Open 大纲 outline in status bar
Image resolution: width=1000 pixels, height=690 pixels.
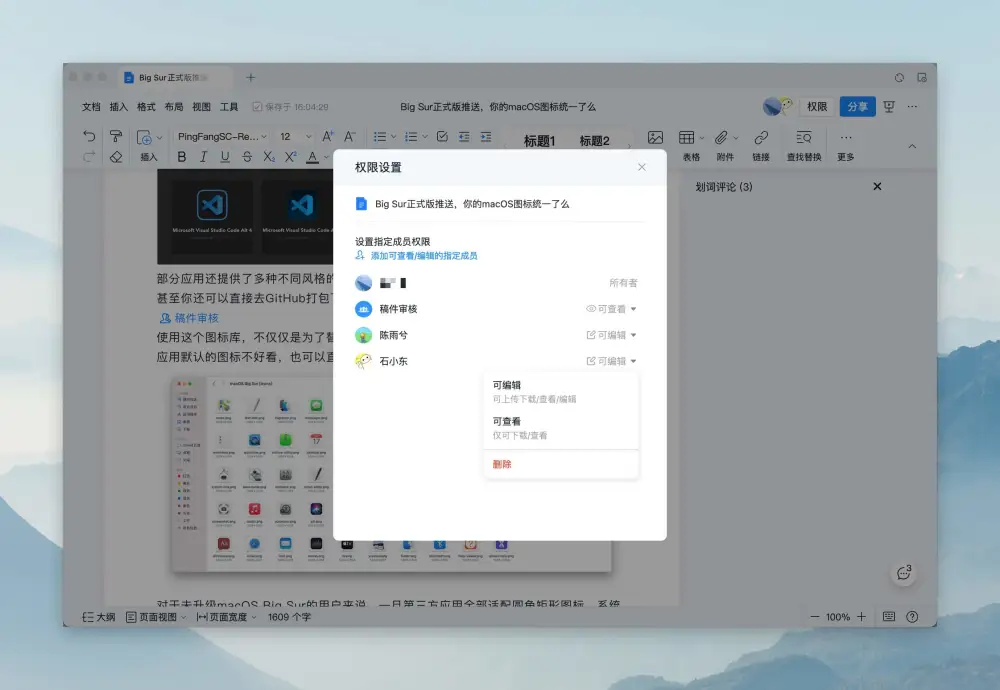pyautogui.click(x=99, y=617)
